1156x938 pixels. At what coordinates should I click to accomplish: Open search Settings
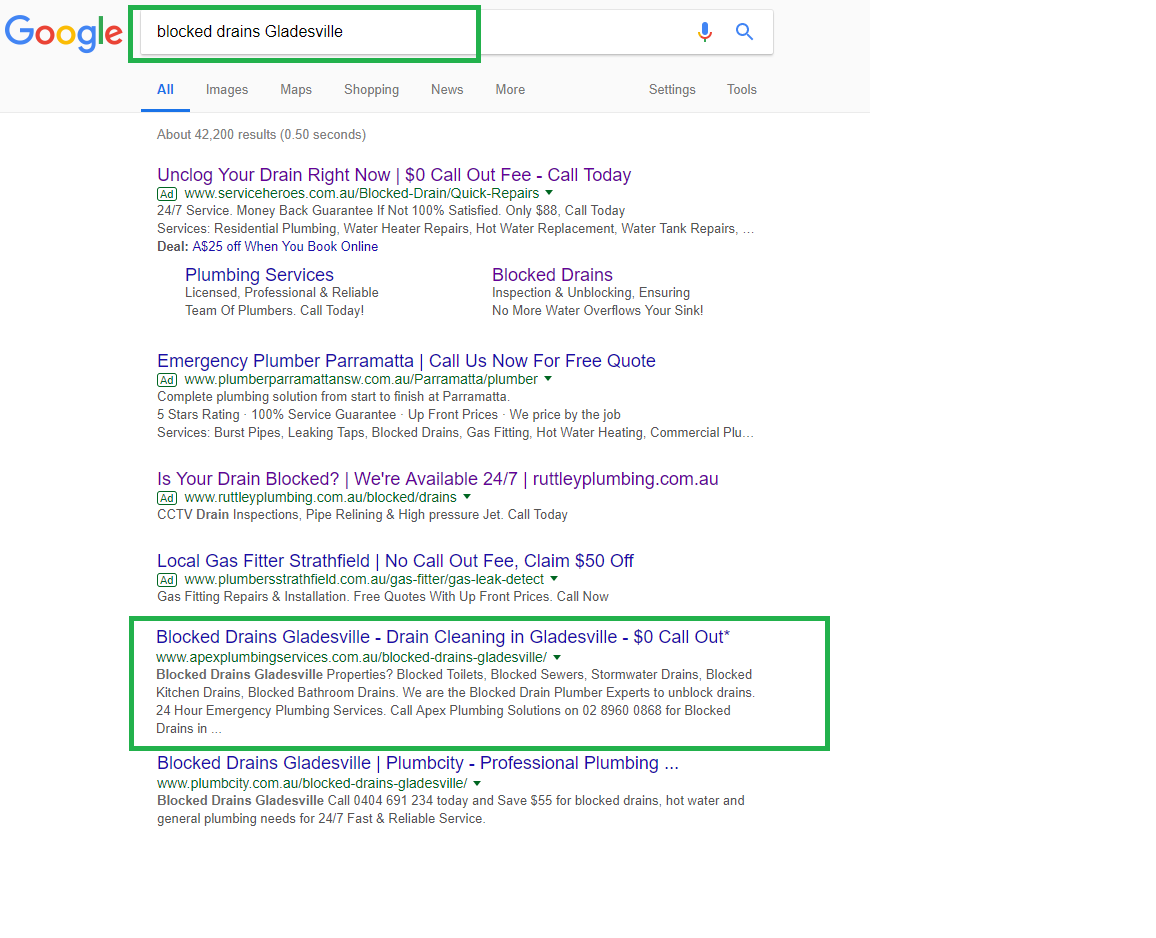click(x=672, y=89)
